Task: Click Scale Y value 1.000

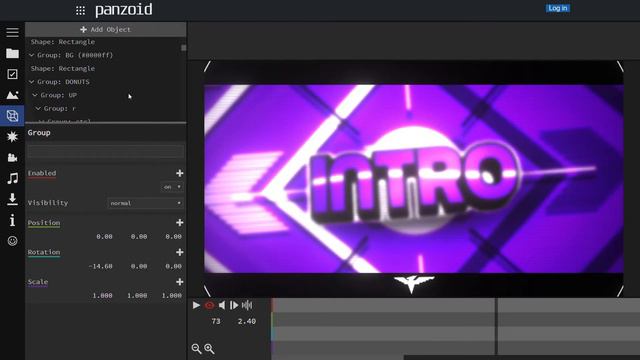Action: 137,296
